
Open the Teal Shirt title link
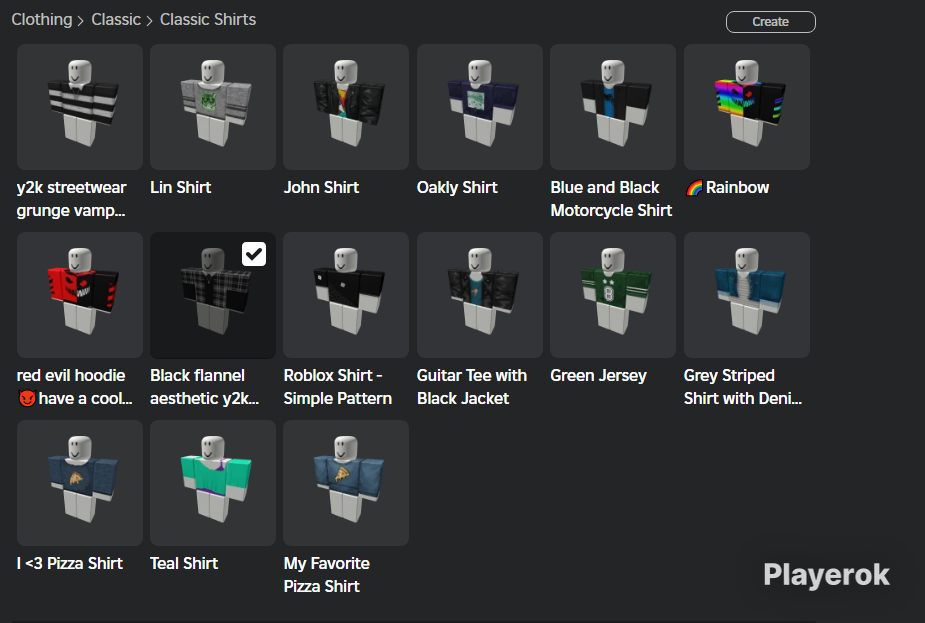(184, 563)
